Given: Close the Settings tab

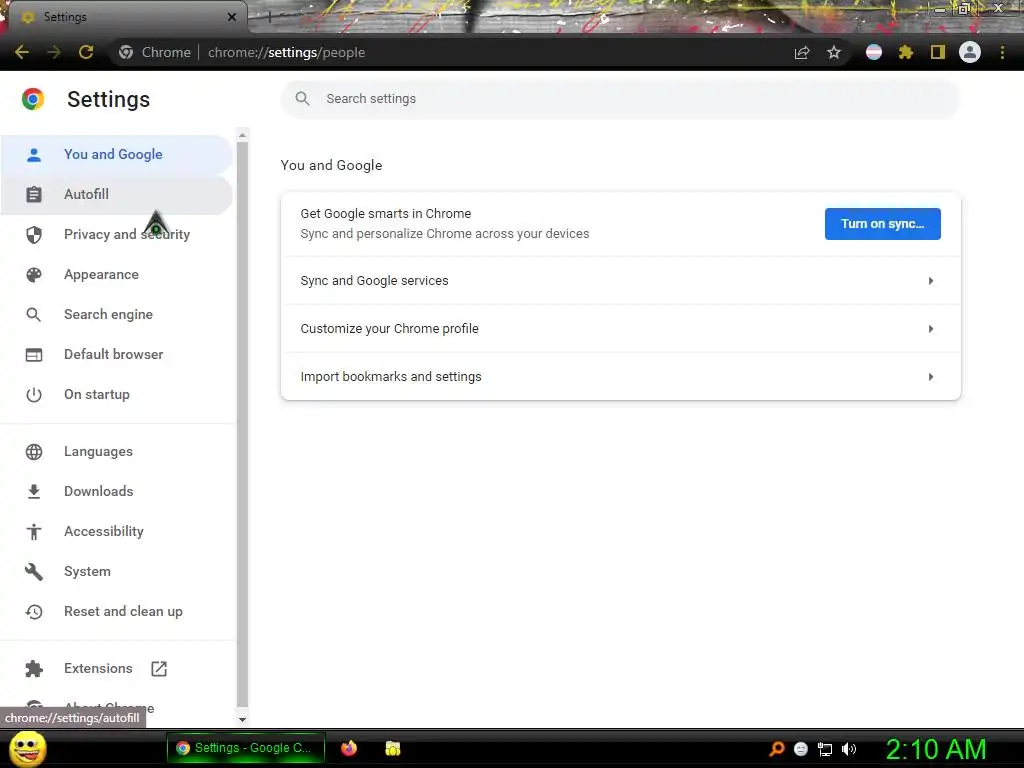Looking at the screenshot, I should [x=232, y=17].
